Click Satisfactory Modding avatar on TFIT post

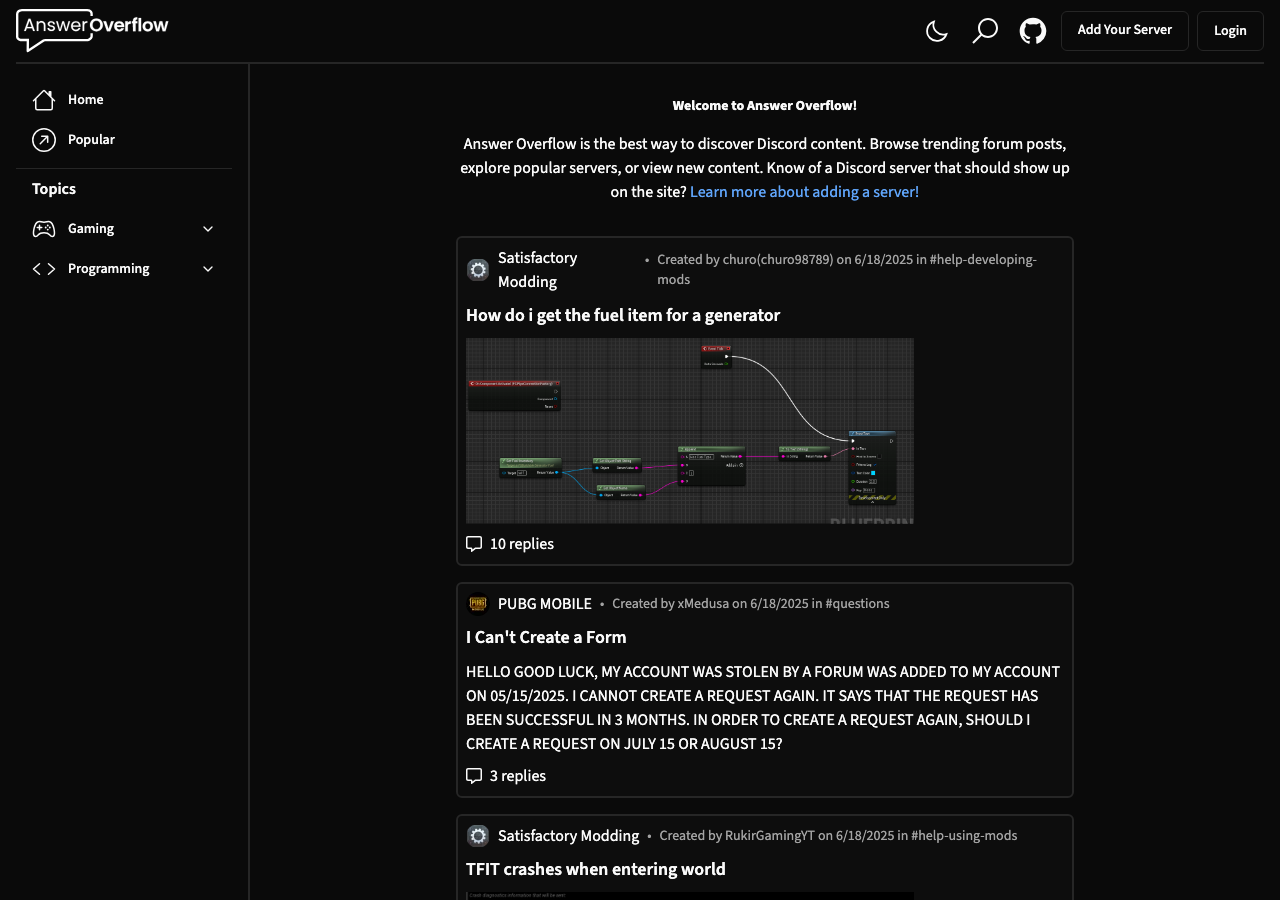tap(478, 836)
